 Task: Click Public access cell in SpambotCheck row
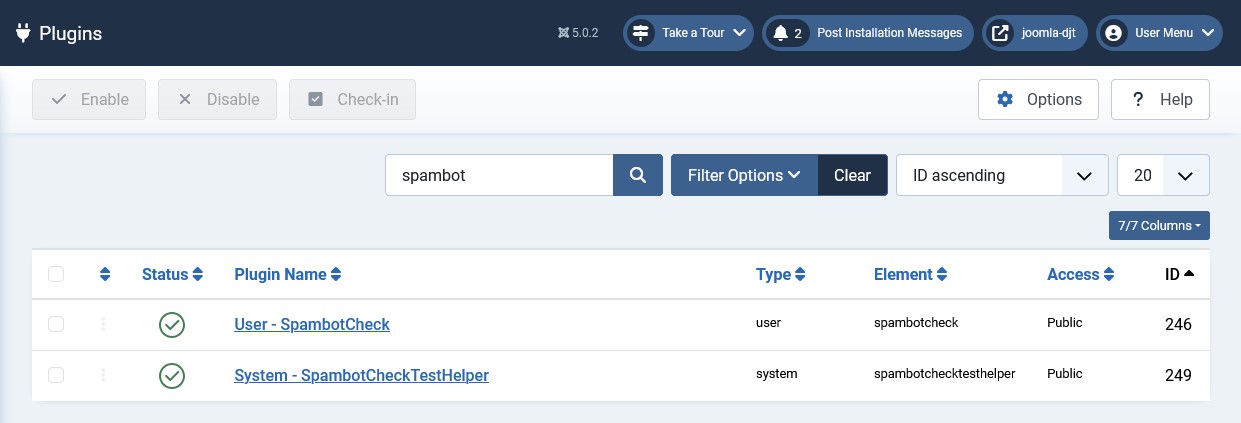(x=1065, y=323)
